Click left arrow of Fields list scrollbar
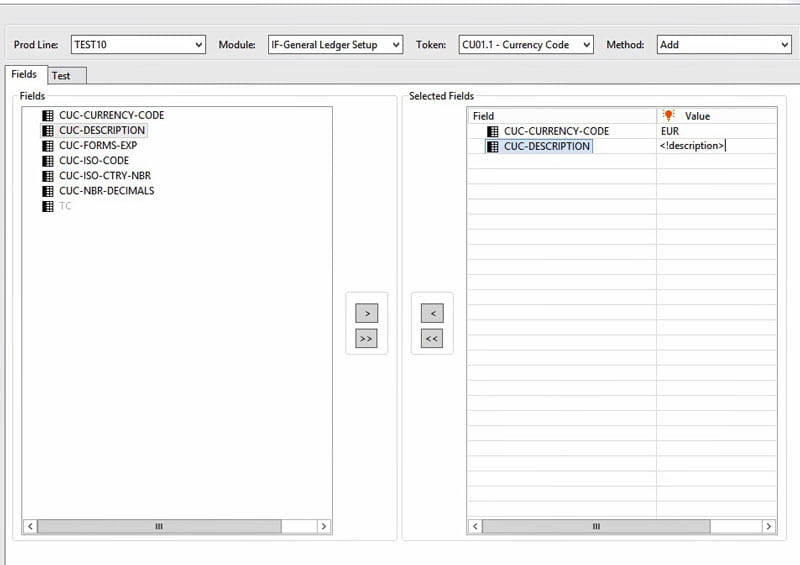This screenshot has height=565, width=800. click(30, 526)
